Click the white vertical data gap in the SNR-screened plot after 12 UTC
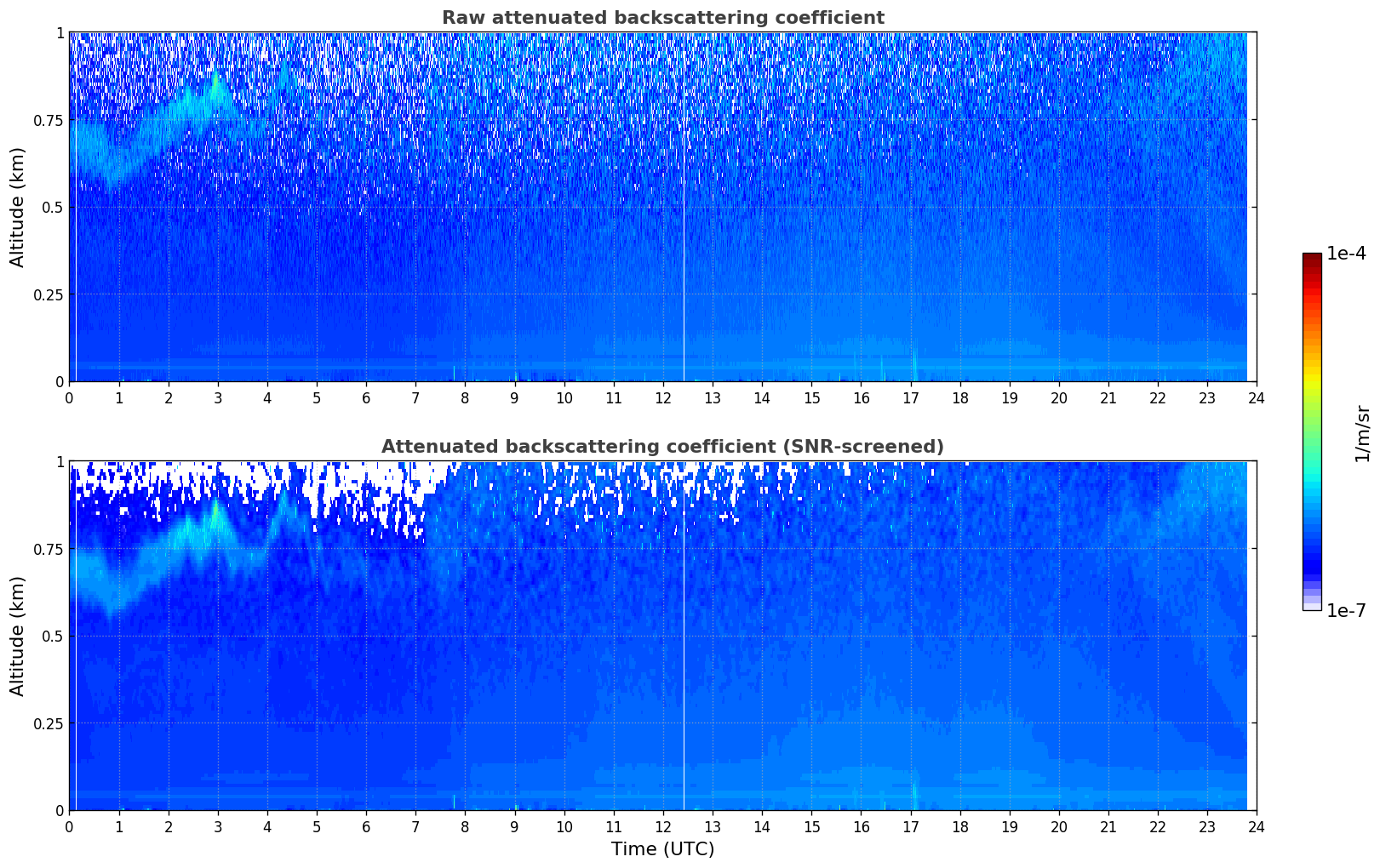Screen dimensions: 1380x868 pos(684,636)
